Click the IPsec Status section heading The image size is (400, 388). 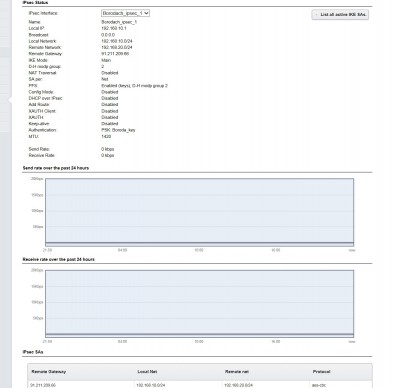click(x=35, y=3)
